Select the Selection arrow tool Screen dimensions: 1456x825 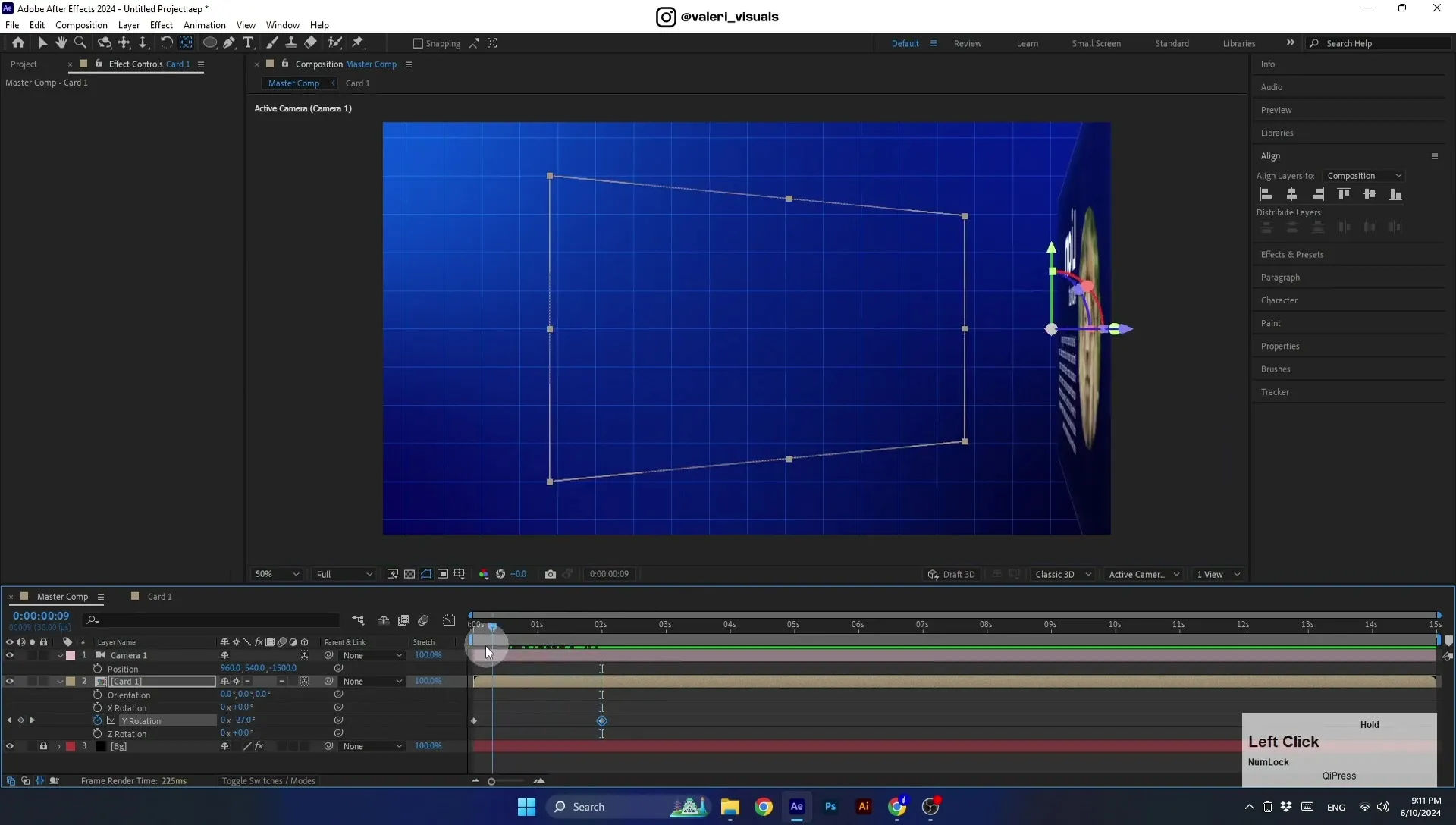42,43
